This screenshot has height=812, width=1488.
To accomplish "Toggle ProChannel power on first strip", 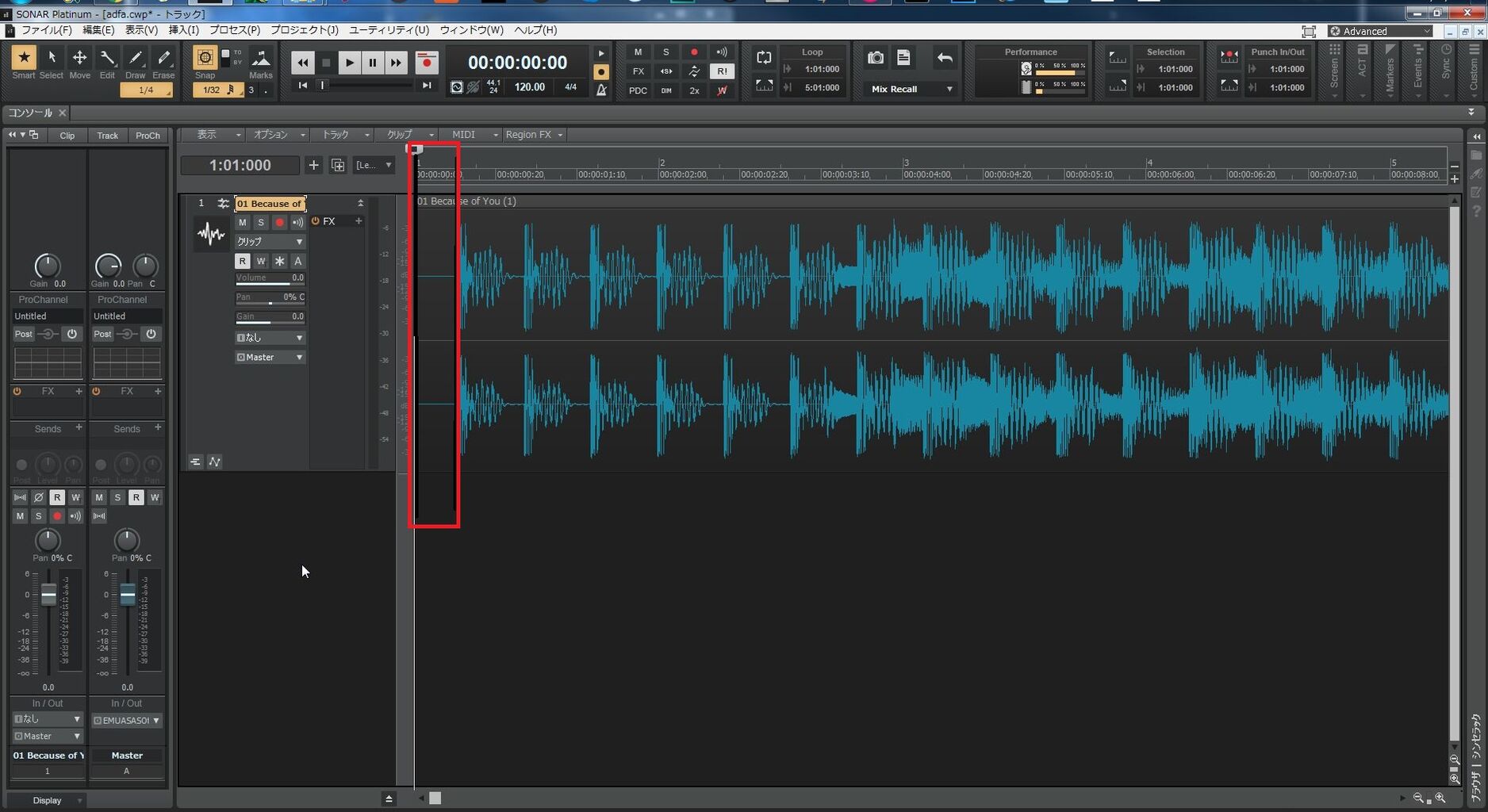I will [x=71, y=334].
